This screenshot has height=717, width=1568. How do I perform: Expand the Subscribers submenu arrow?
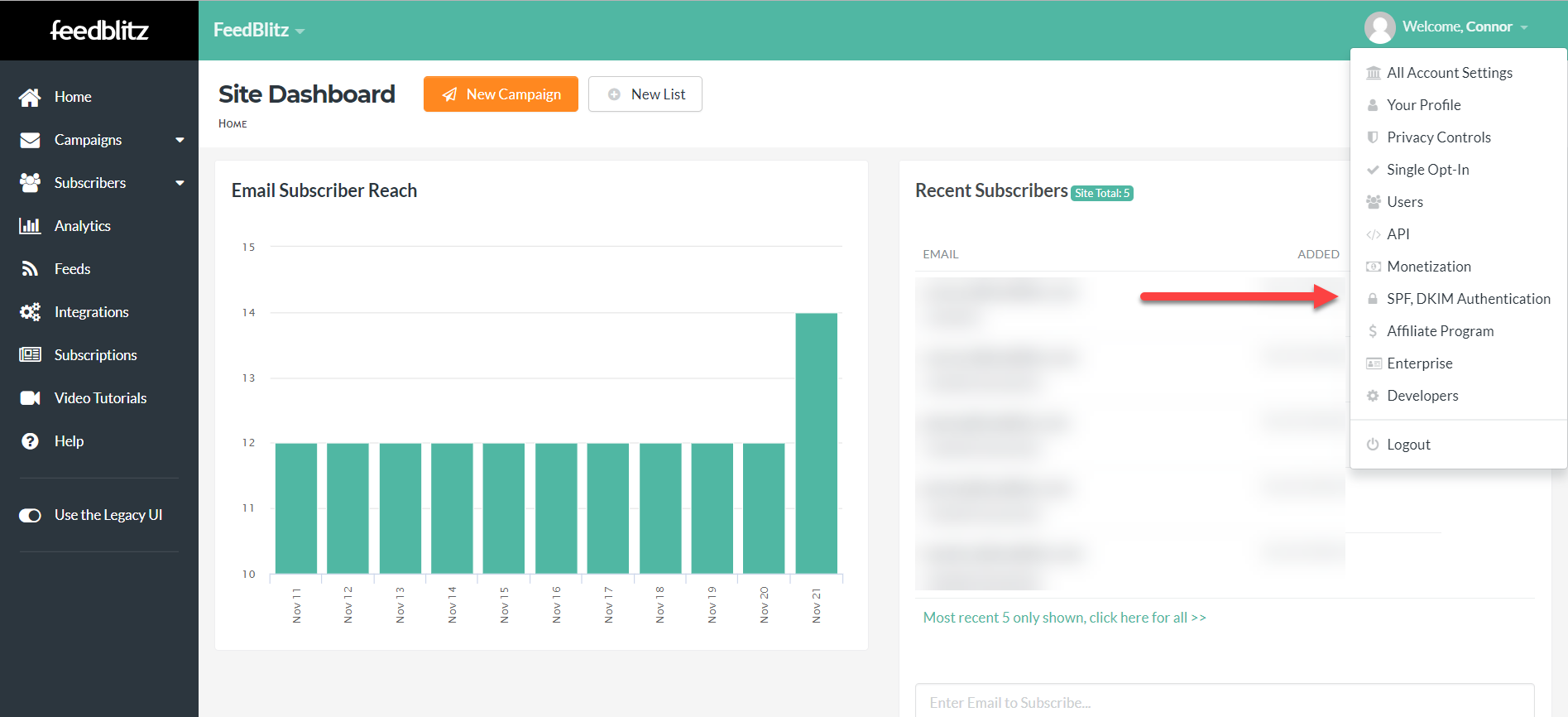click(x=180, y=183)
